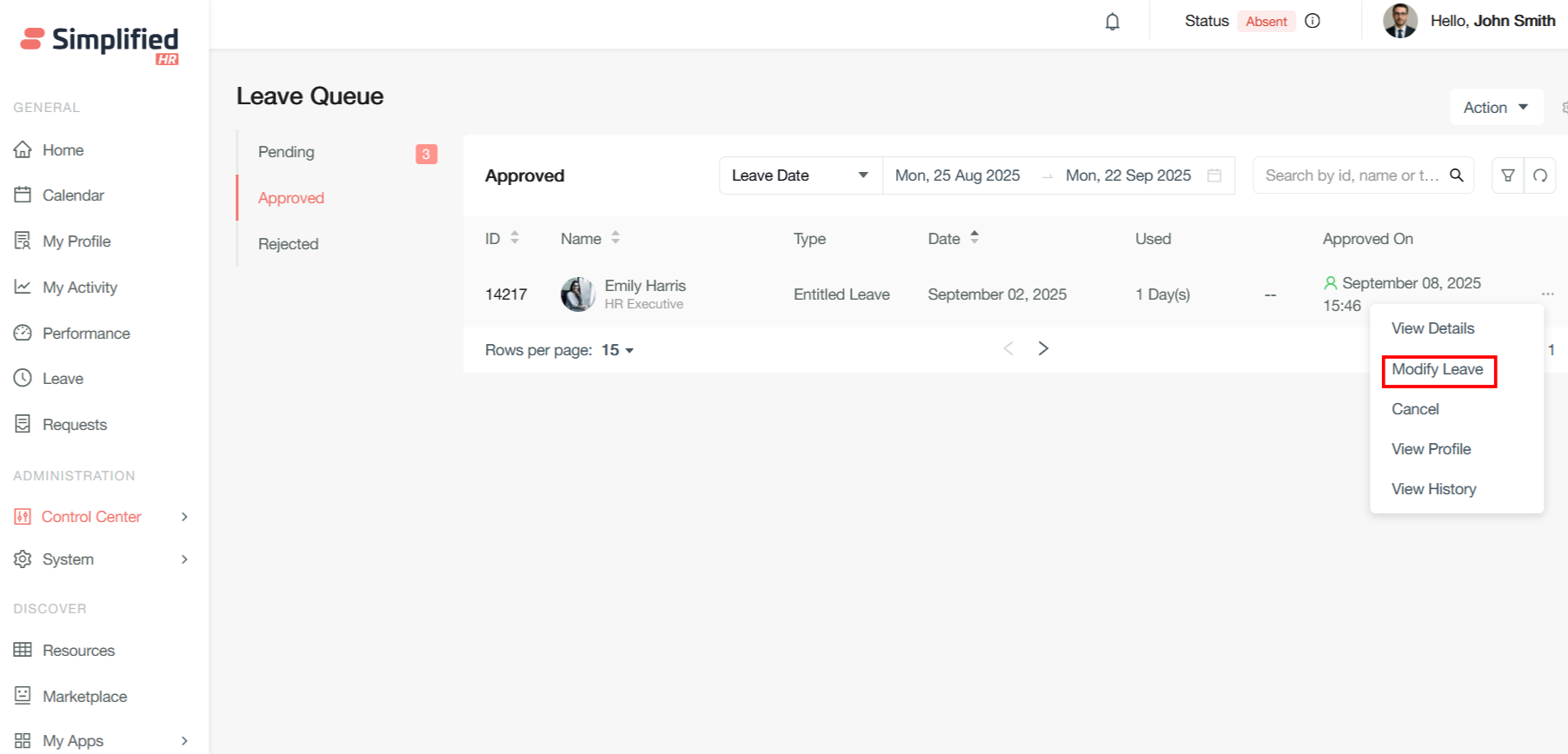The image size is (1568, 754).
Task: Open the filter funnel icon
Action: pyautogui.click(x=1508, y=175)
